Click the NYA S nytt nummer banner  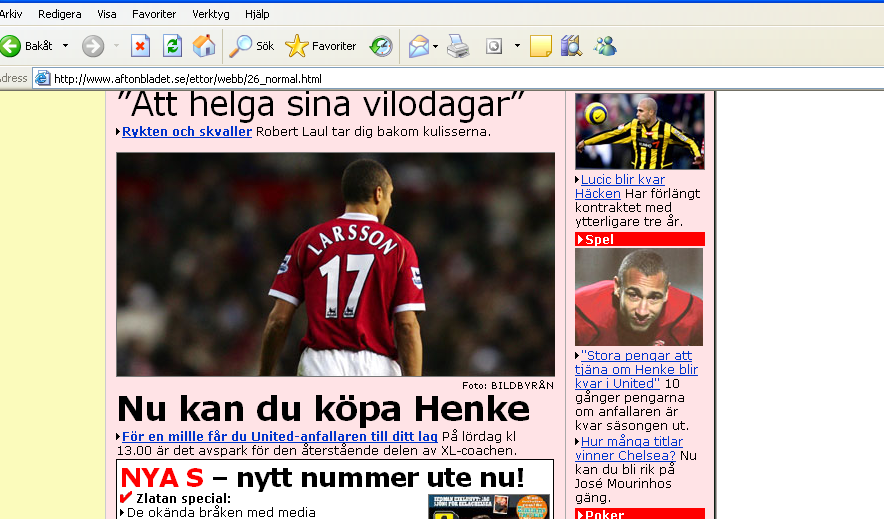[322, 477]
